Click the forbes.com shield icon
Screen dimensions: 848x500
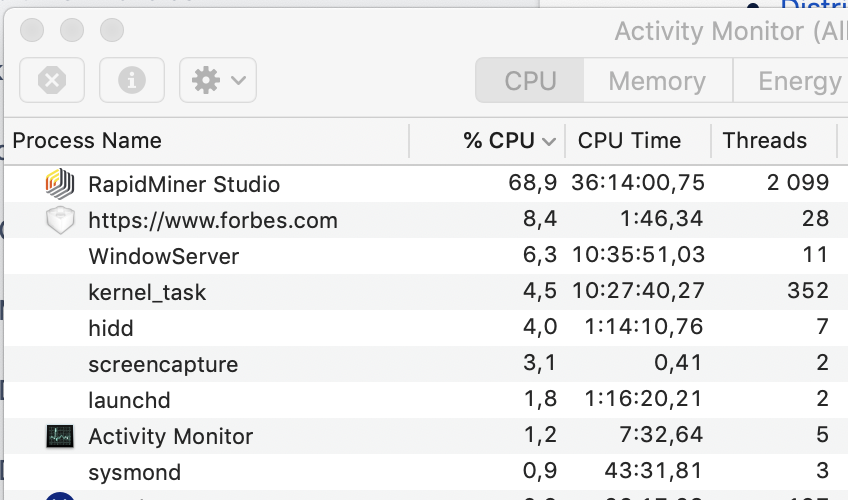pos(60,220)
